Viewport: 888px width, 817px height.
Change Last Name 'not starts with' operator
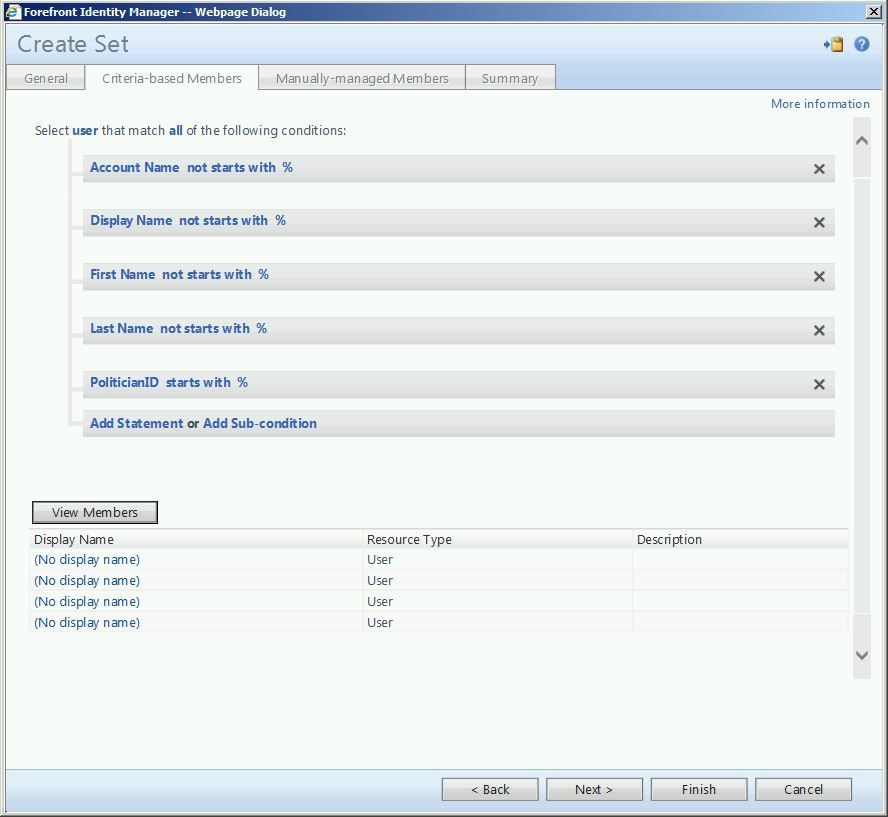pyautogui.click(x=205, y=329)
